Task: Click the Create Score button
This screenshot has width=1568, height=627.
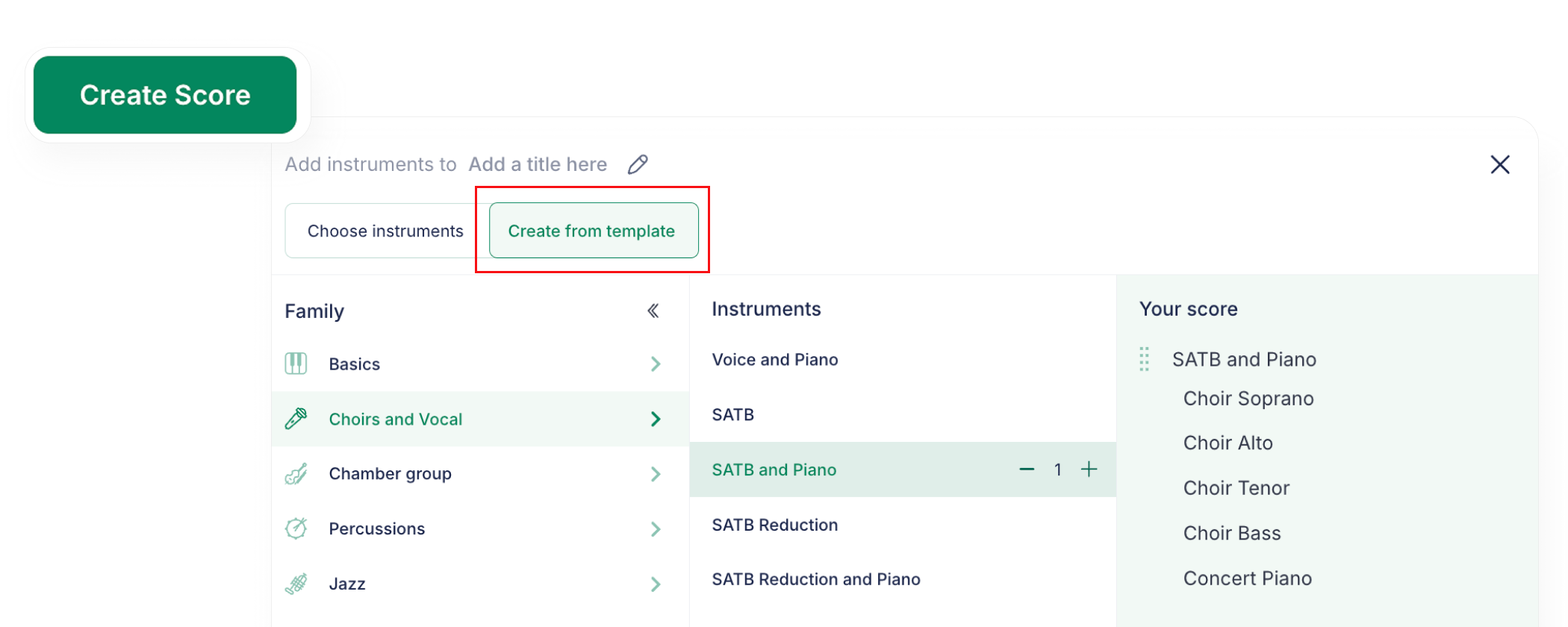Action: 165,95
